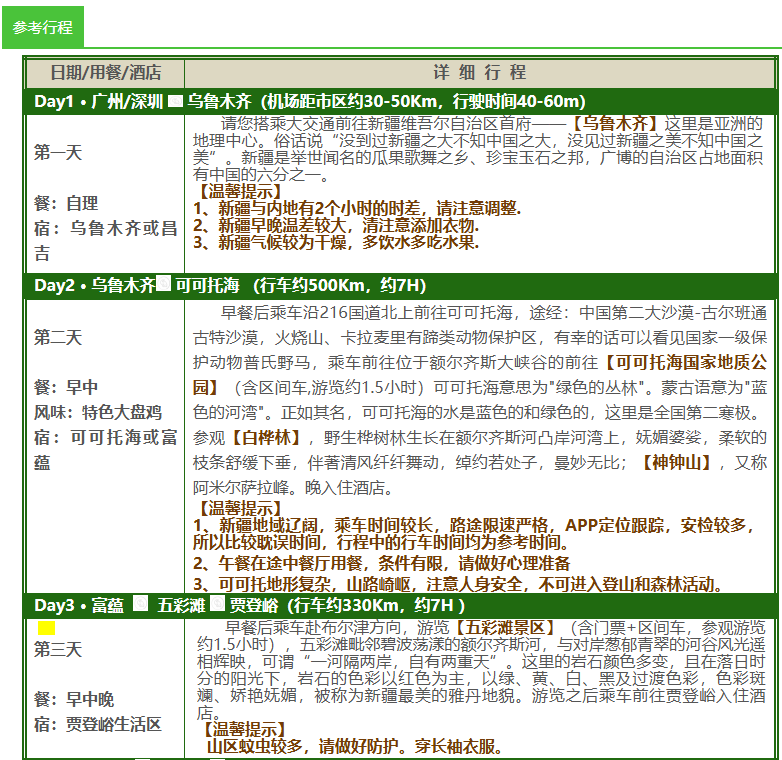Click the 第三天 label
This screenshot has width=782, height=760.
[x=58, y=649]
